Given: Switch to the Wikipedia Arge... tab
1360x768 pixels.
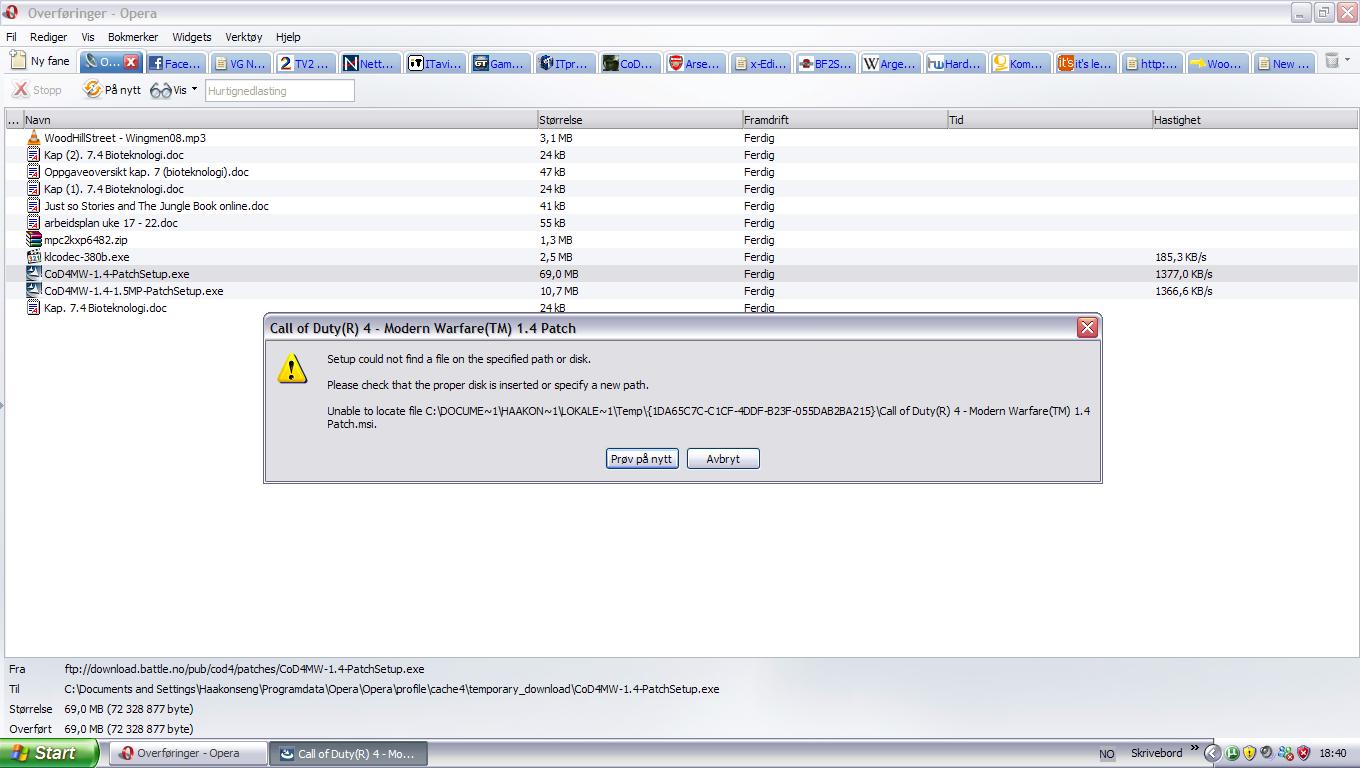Looking at the screenshot, I should [890, 63].
